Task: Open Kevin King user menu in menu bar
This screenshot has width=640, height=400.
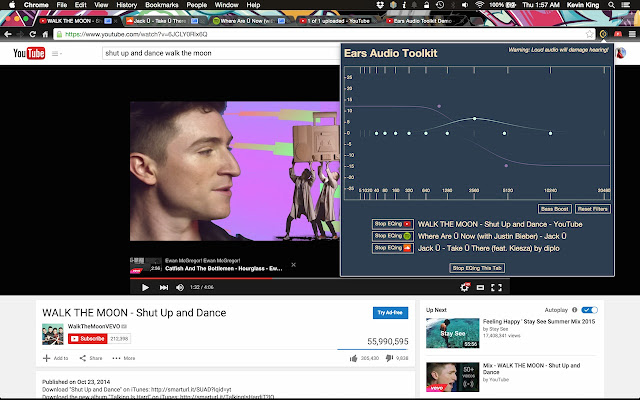Action: [583, 5]
